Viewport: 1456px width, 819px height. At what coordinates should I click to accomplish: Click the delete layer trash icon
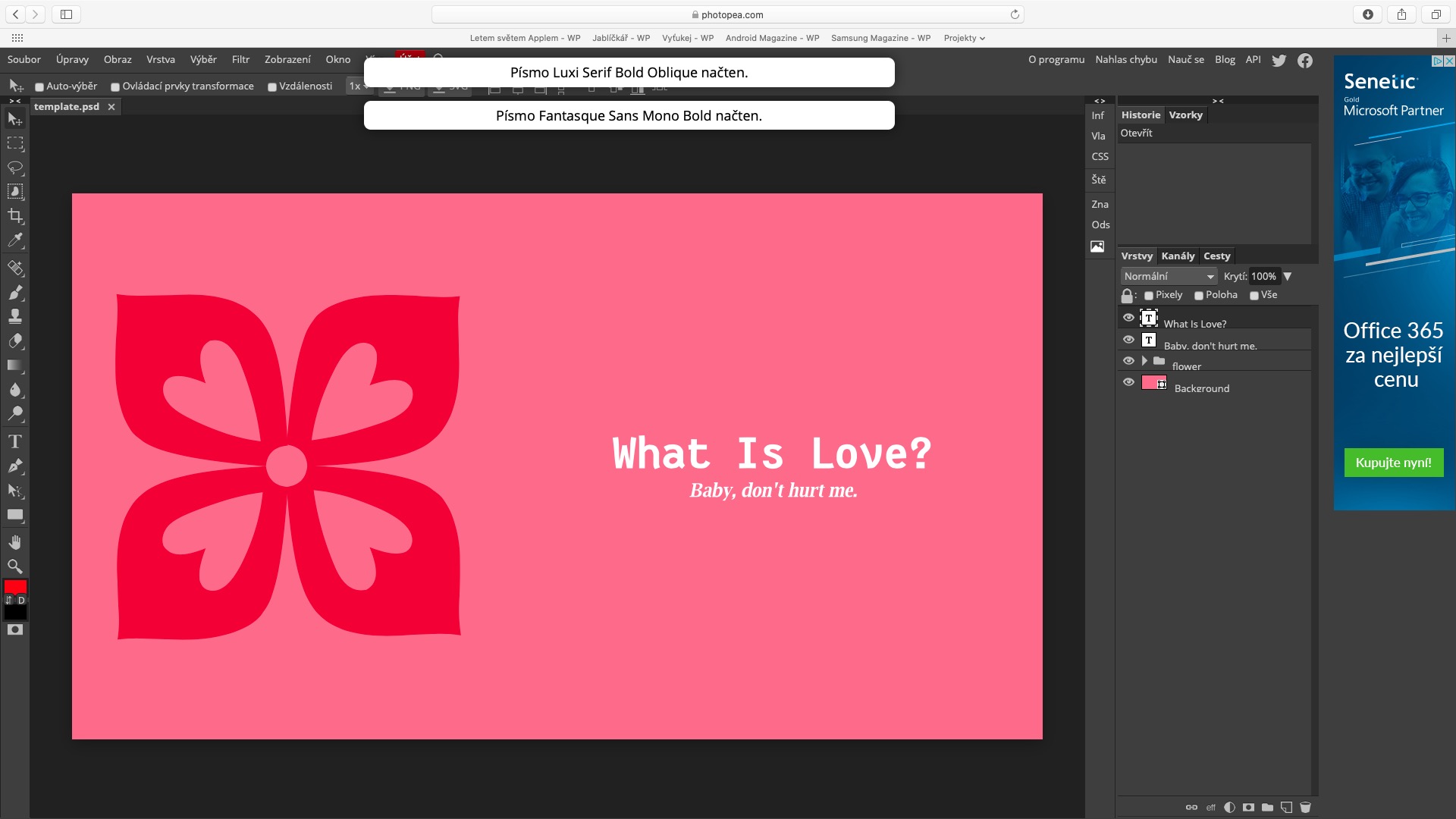click(1305, 808)
